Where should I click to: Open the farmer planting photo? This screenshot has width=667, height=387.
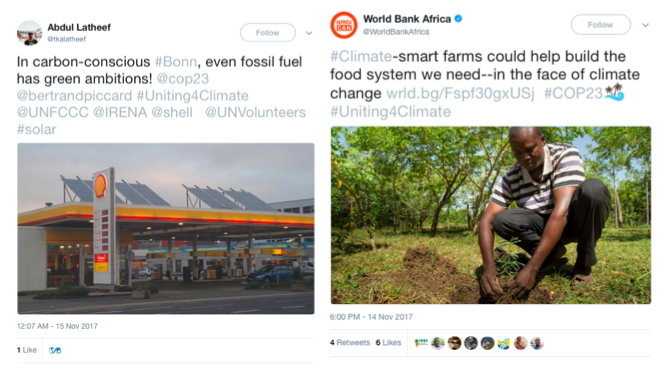point(490,215)
